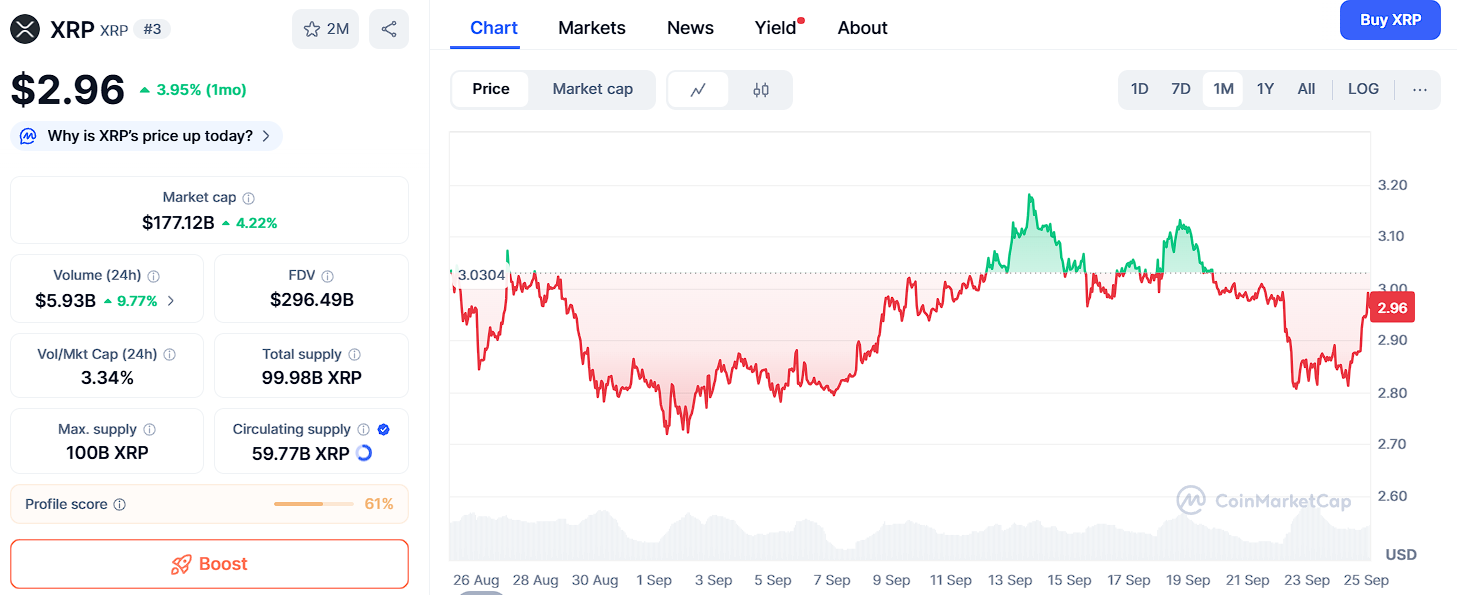
Task: Click the 4.22% market cap change
Action: coord(249,223)
